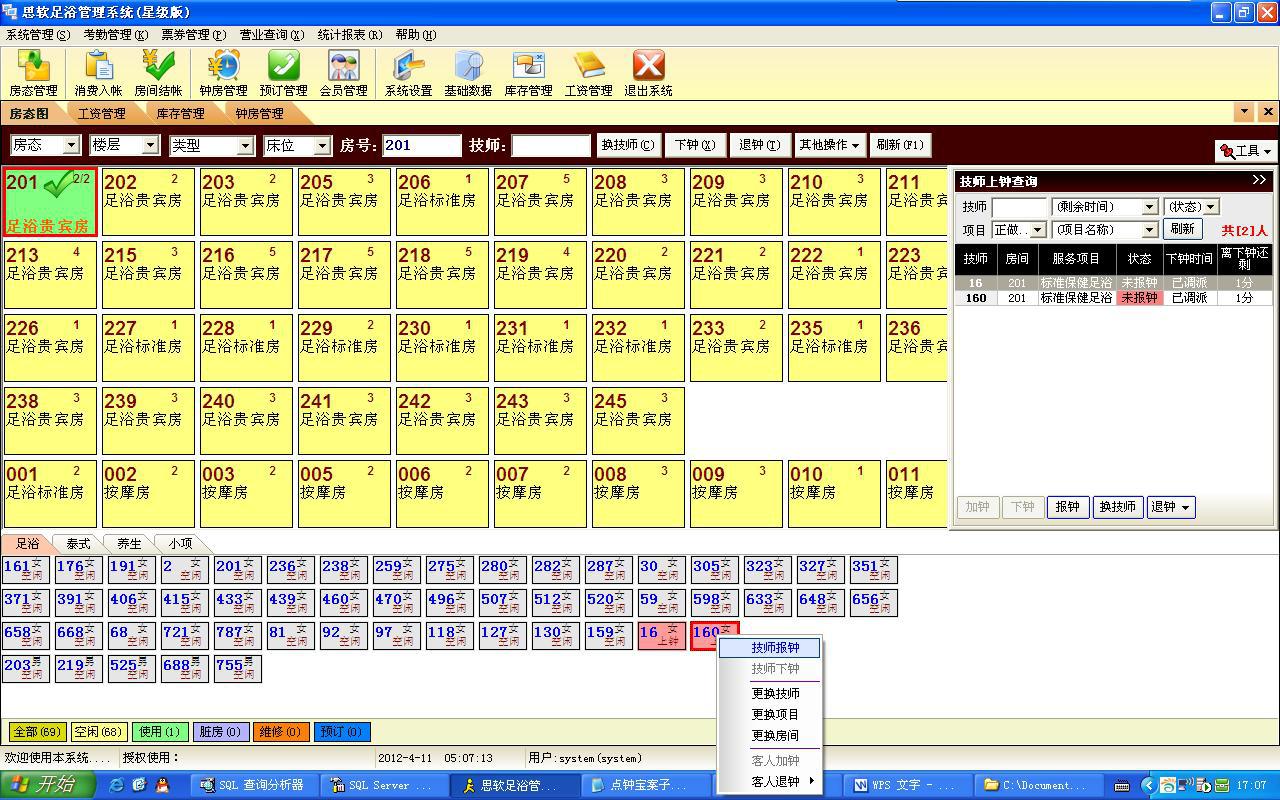Click the 房号 input field
The height and width of the screenshot is (800, 1280).
(421, 146)
